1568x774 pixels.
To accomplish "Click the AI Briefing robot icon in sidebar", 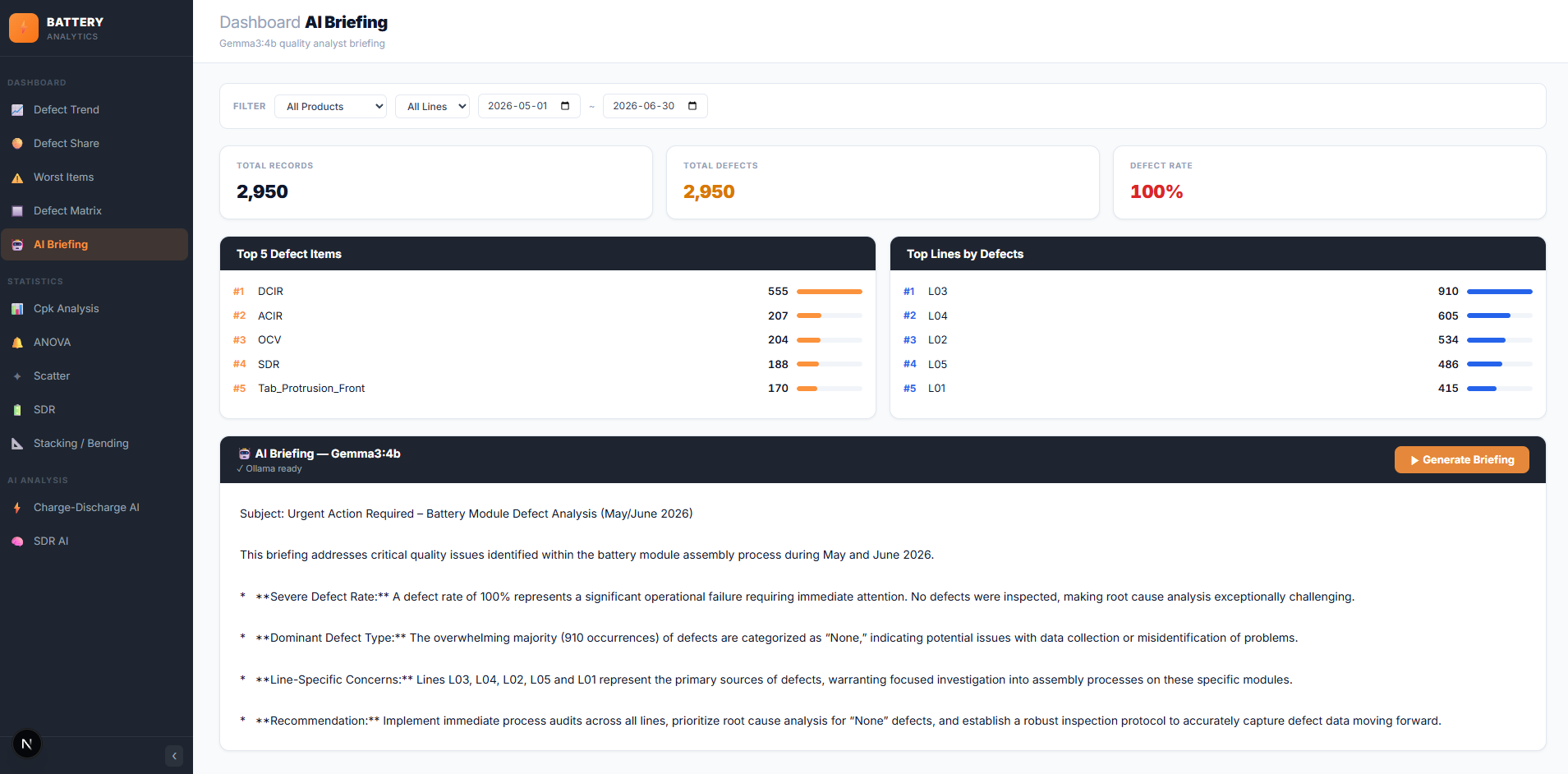I will (17, 245).
